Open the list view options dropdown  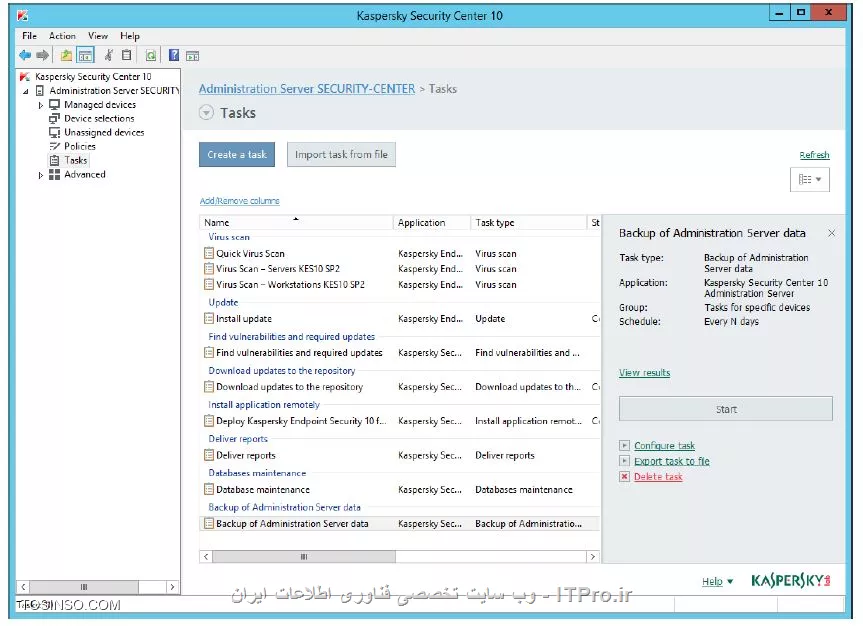pos(810,179)
